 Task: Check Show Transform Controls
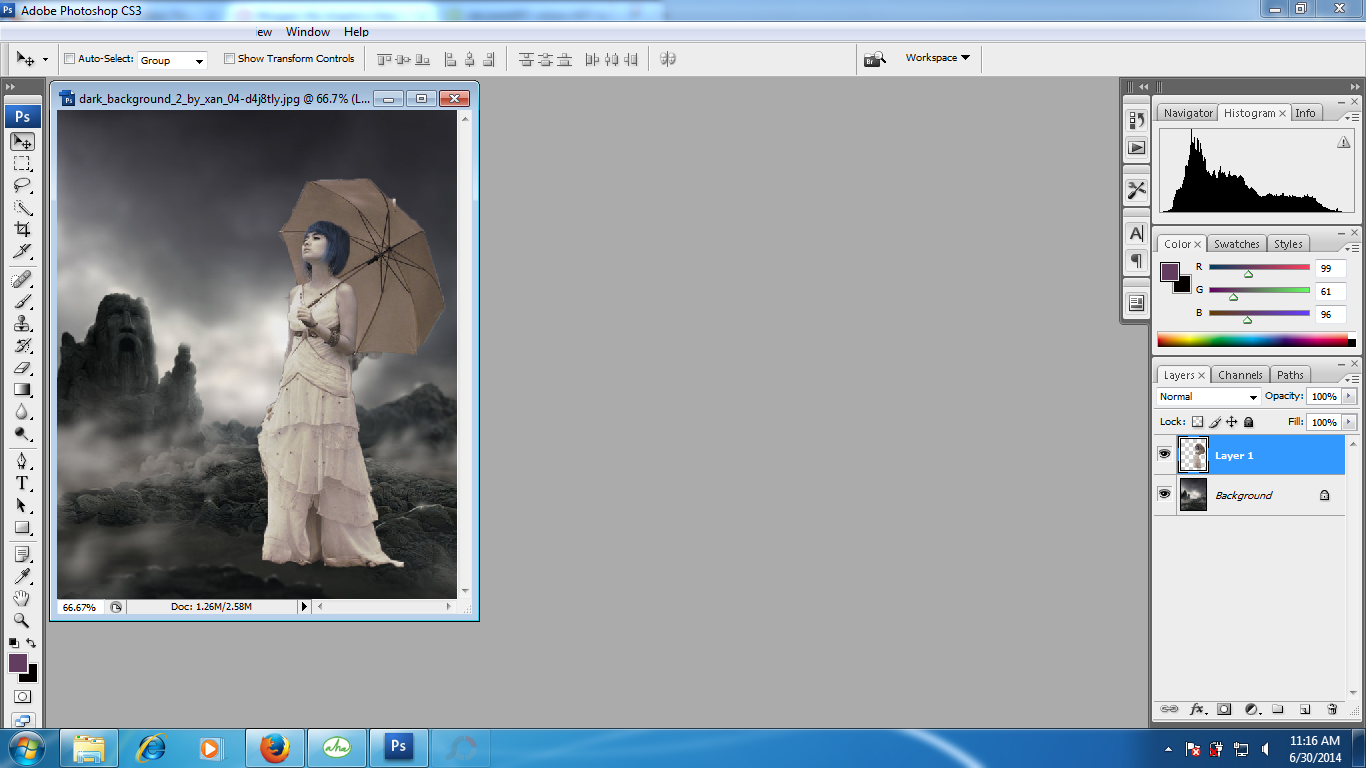click(230, 58)
